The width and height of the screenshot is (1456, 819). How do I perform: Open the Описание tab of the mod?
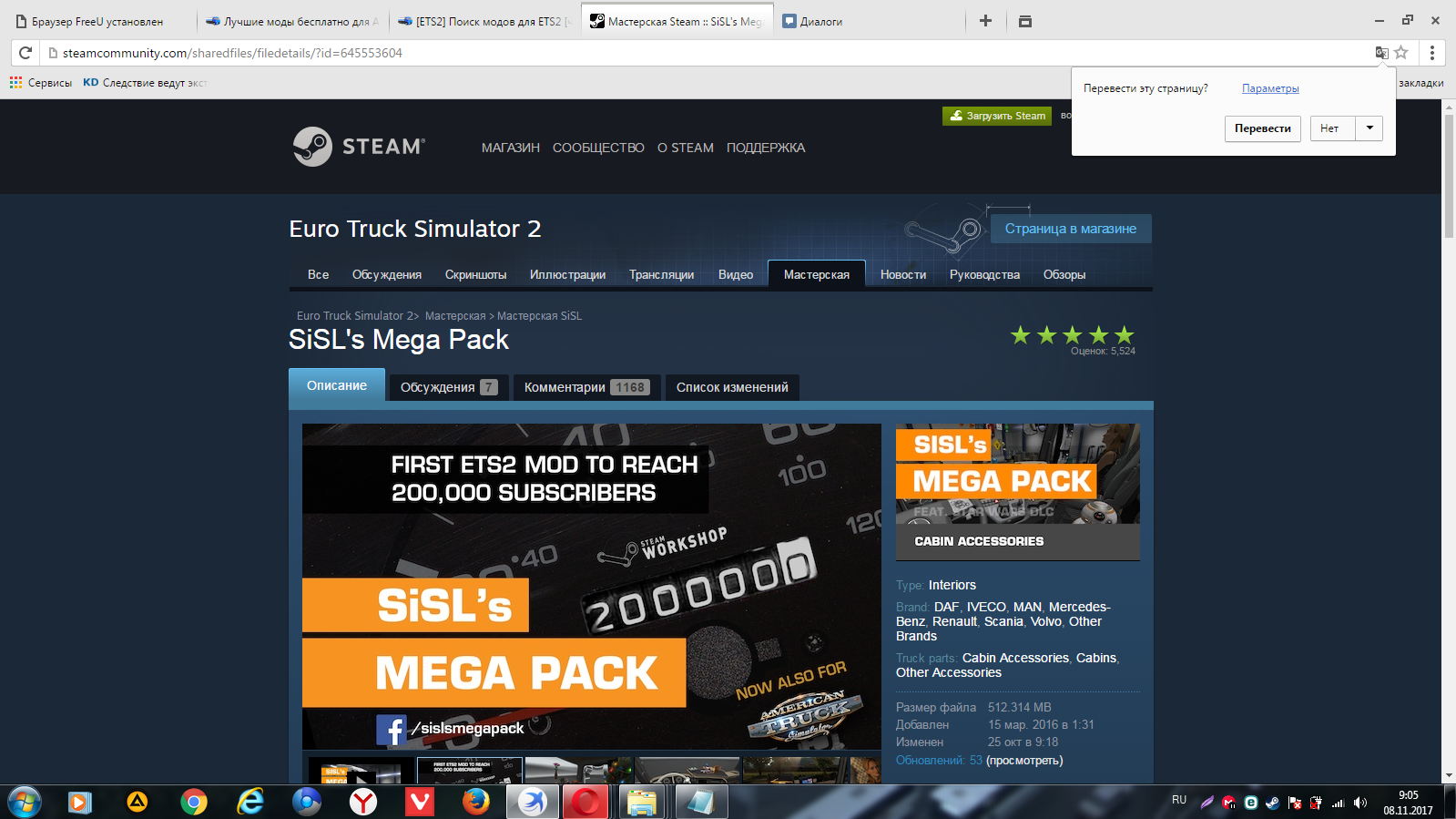pos(337,385)
